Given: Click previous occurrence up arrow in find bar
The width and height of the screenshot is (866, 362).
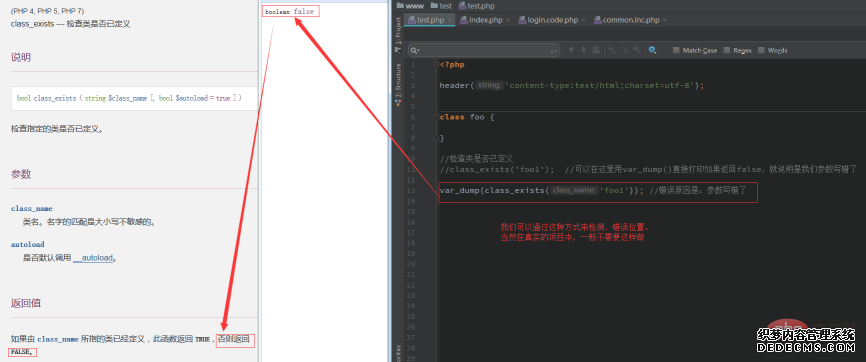Looking at the screenshot, I should (x=571, y=50).
